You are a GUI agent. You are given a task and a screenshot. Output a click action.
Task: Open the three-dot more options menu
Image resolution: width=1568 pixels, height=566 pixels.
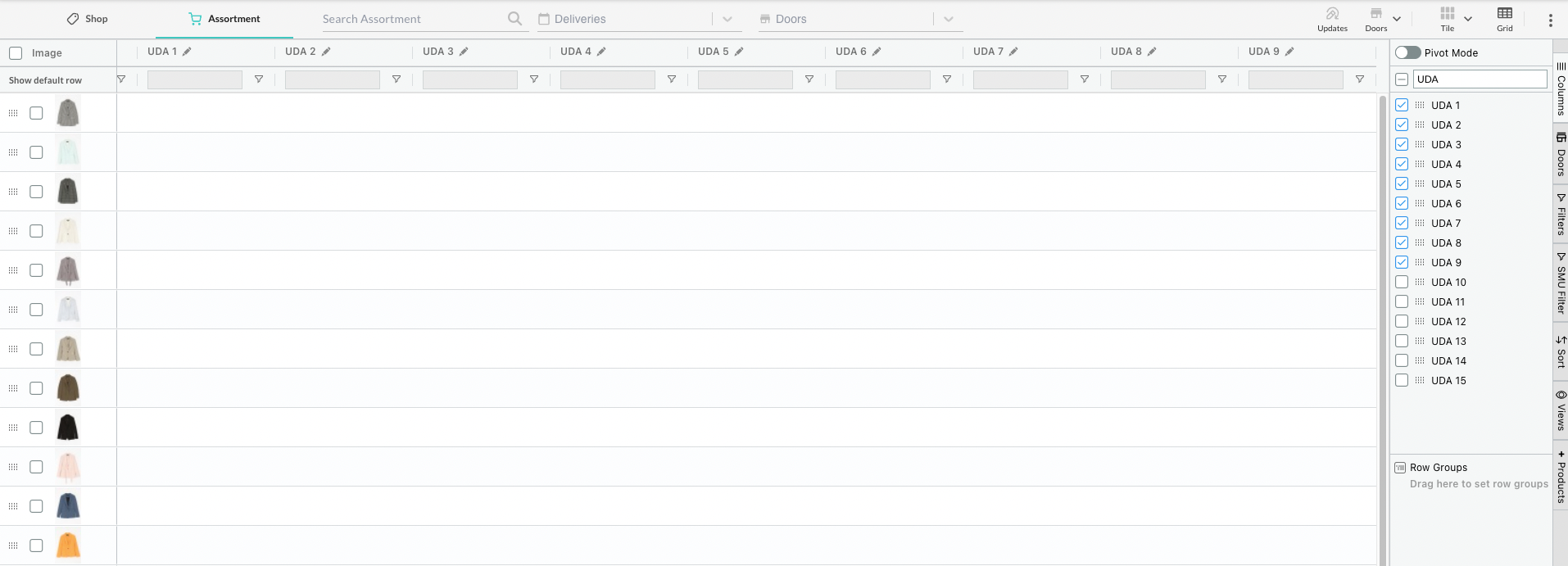click(1551, 20)
